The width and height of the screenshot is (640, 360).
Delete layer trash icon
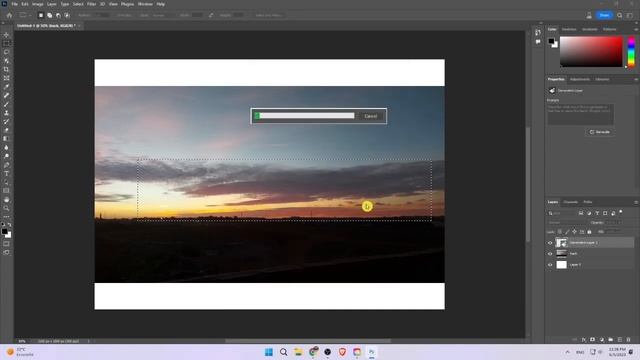tap(628, 340)
